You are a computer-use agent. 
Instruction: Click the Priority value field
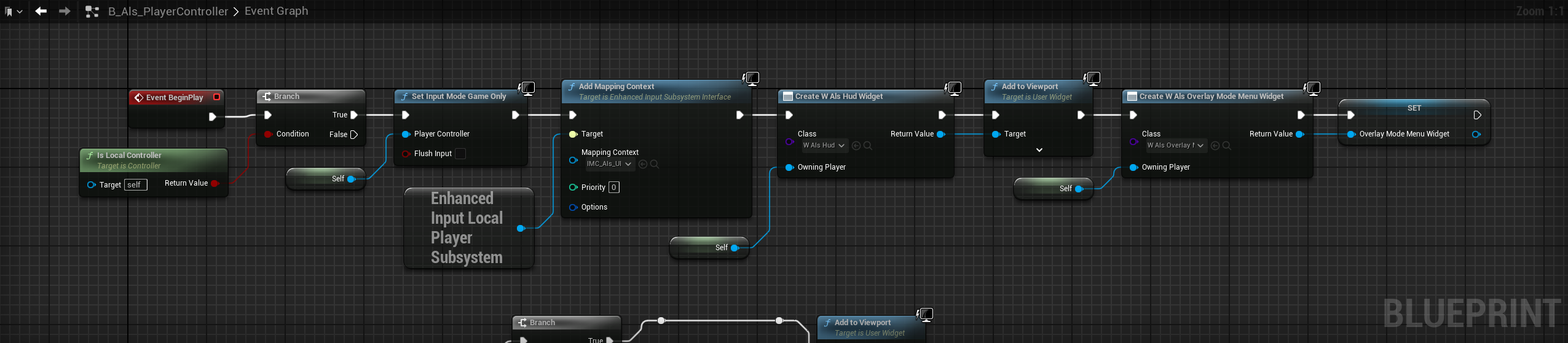click(x=613, y=187)
